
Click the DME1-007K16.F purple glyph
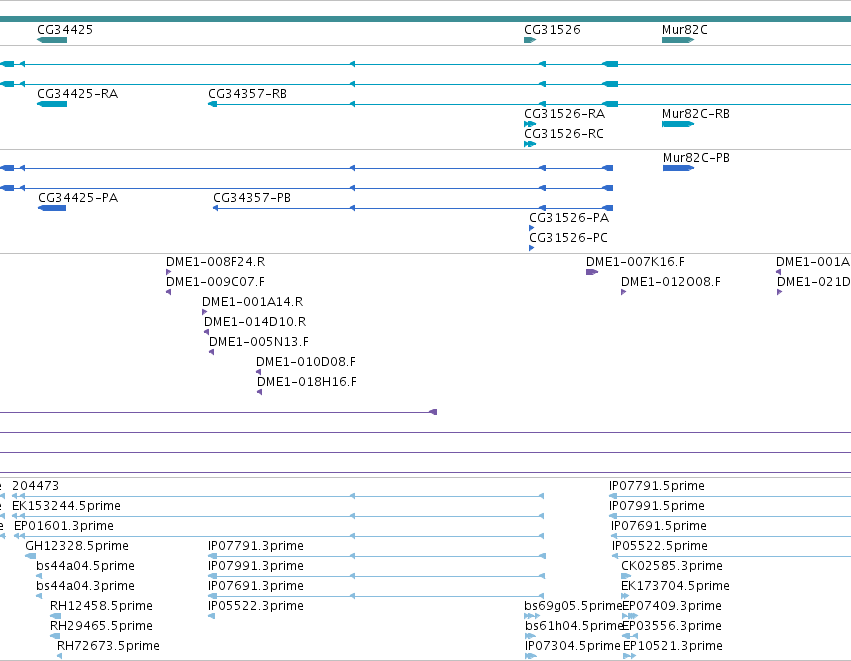(x=592, y=272)
